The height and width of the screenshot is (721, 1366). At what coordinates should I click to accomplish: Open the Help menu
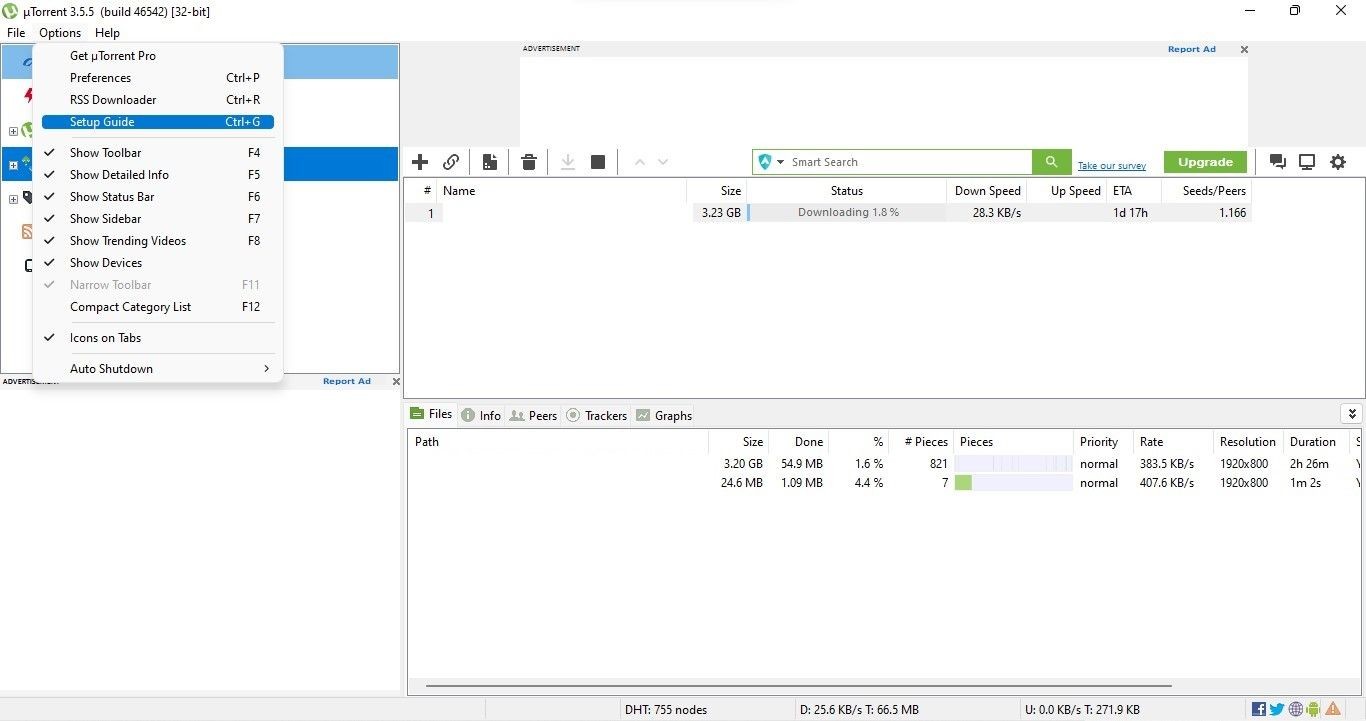point(107,33)
